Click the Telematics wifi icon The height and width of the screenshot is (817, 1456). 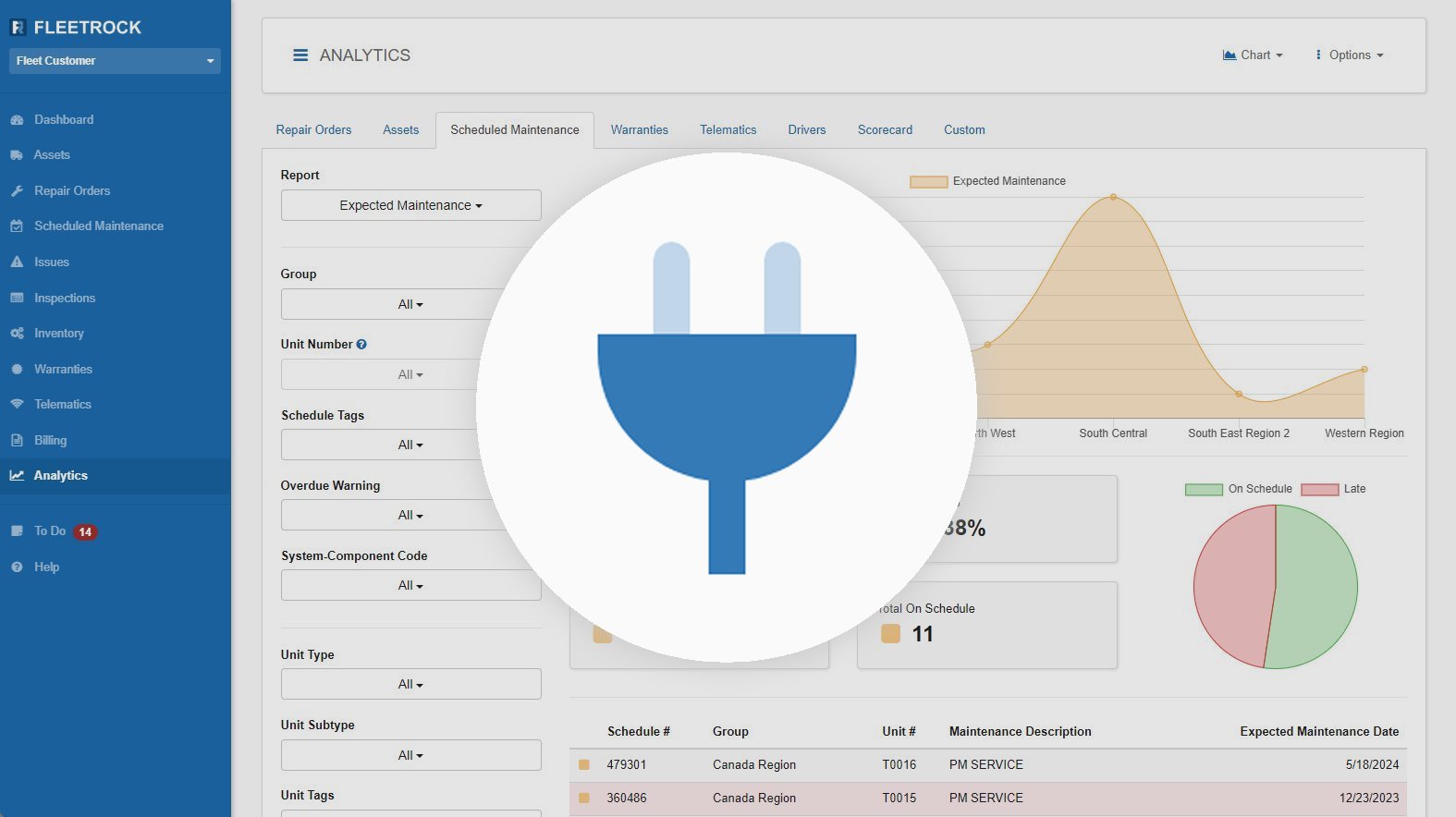17,405
